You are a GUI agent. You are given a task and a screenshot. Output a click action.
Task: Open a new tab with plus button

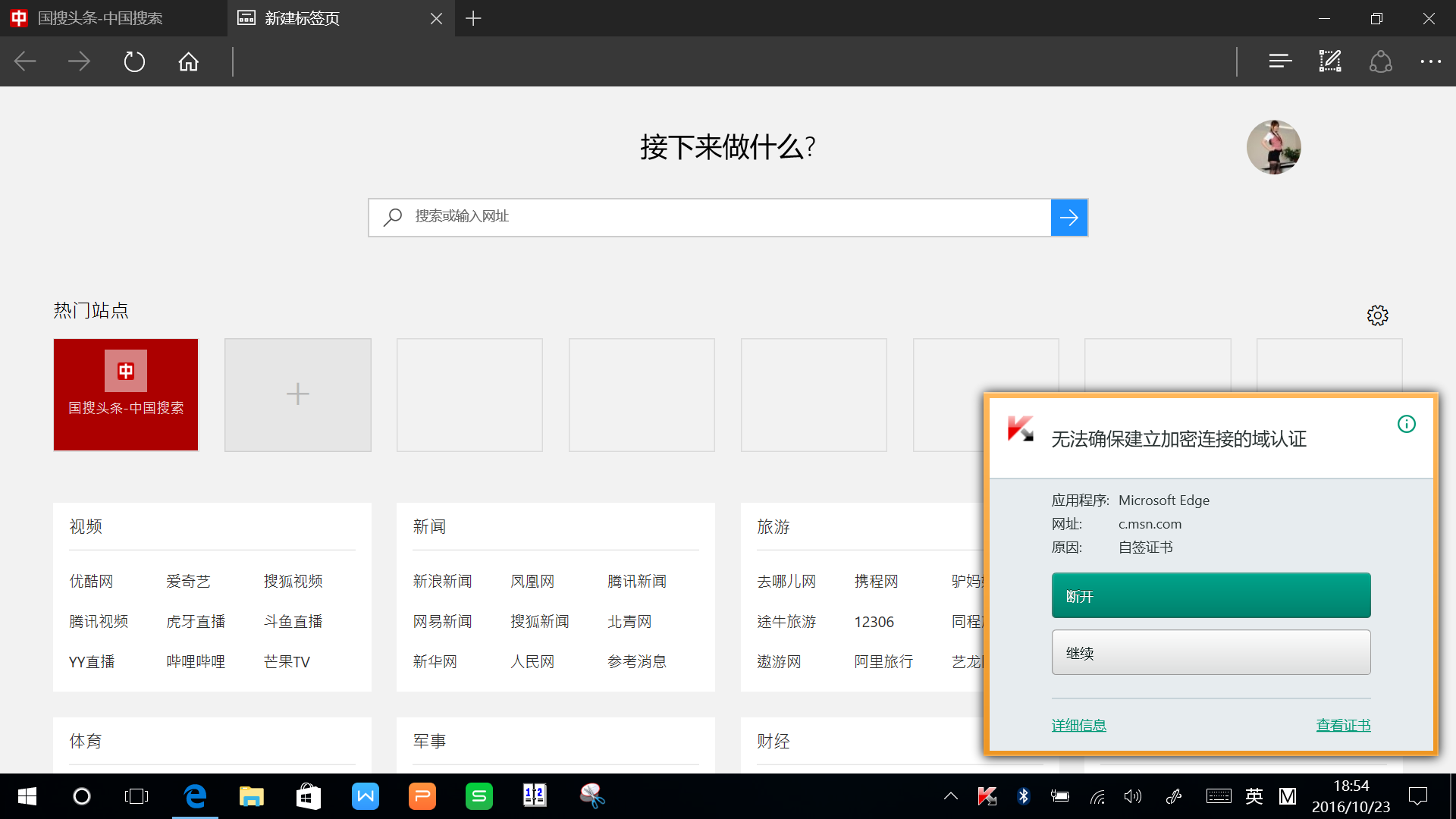[x=473, y=18]
